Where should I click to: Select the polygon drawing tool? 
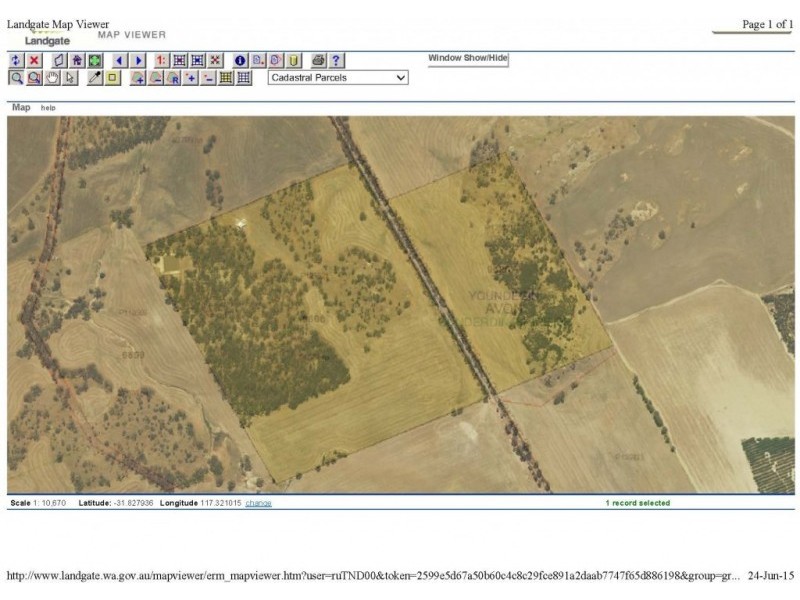tap(58, 60)
